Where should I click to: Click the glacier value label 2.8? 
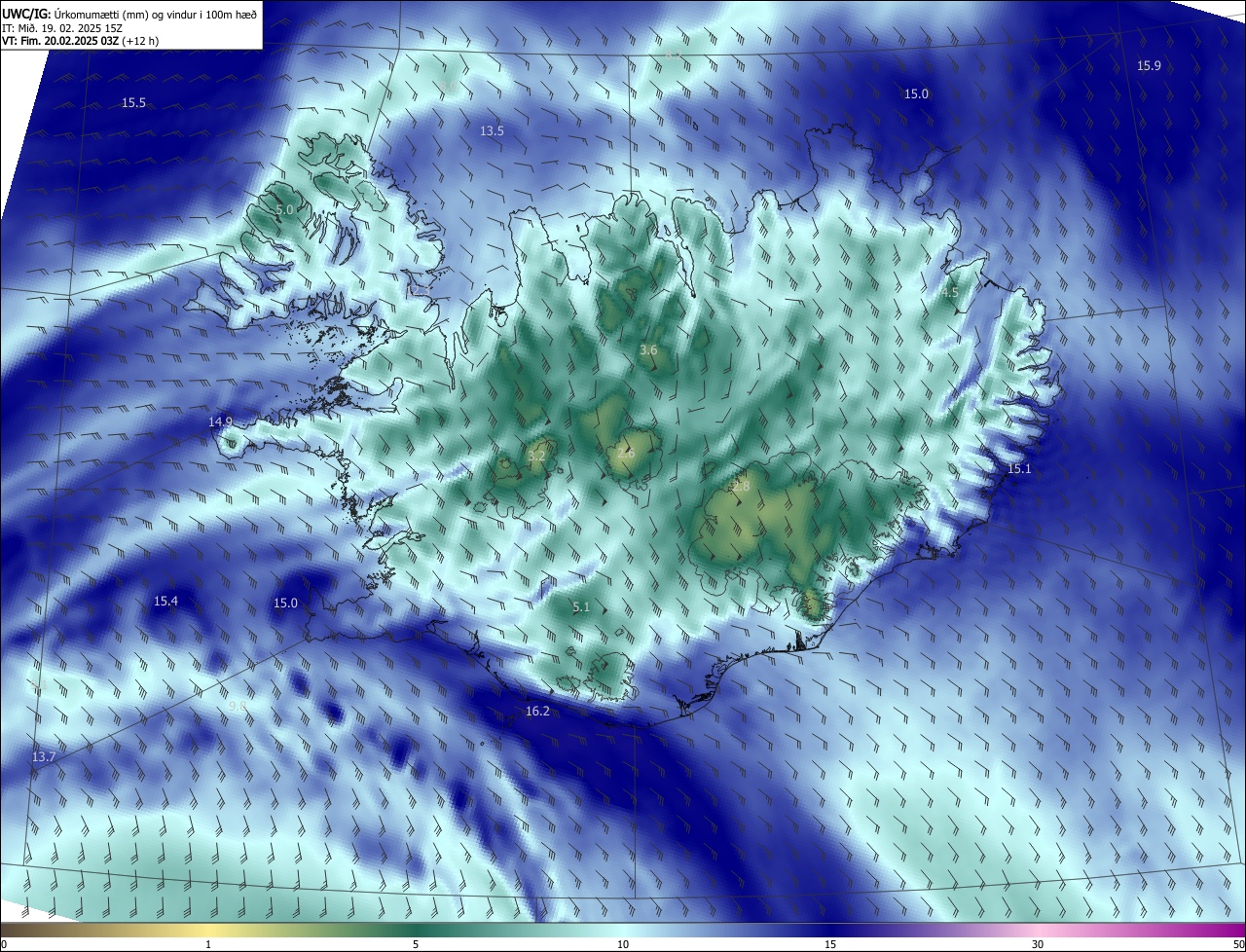tap(741, 486)
